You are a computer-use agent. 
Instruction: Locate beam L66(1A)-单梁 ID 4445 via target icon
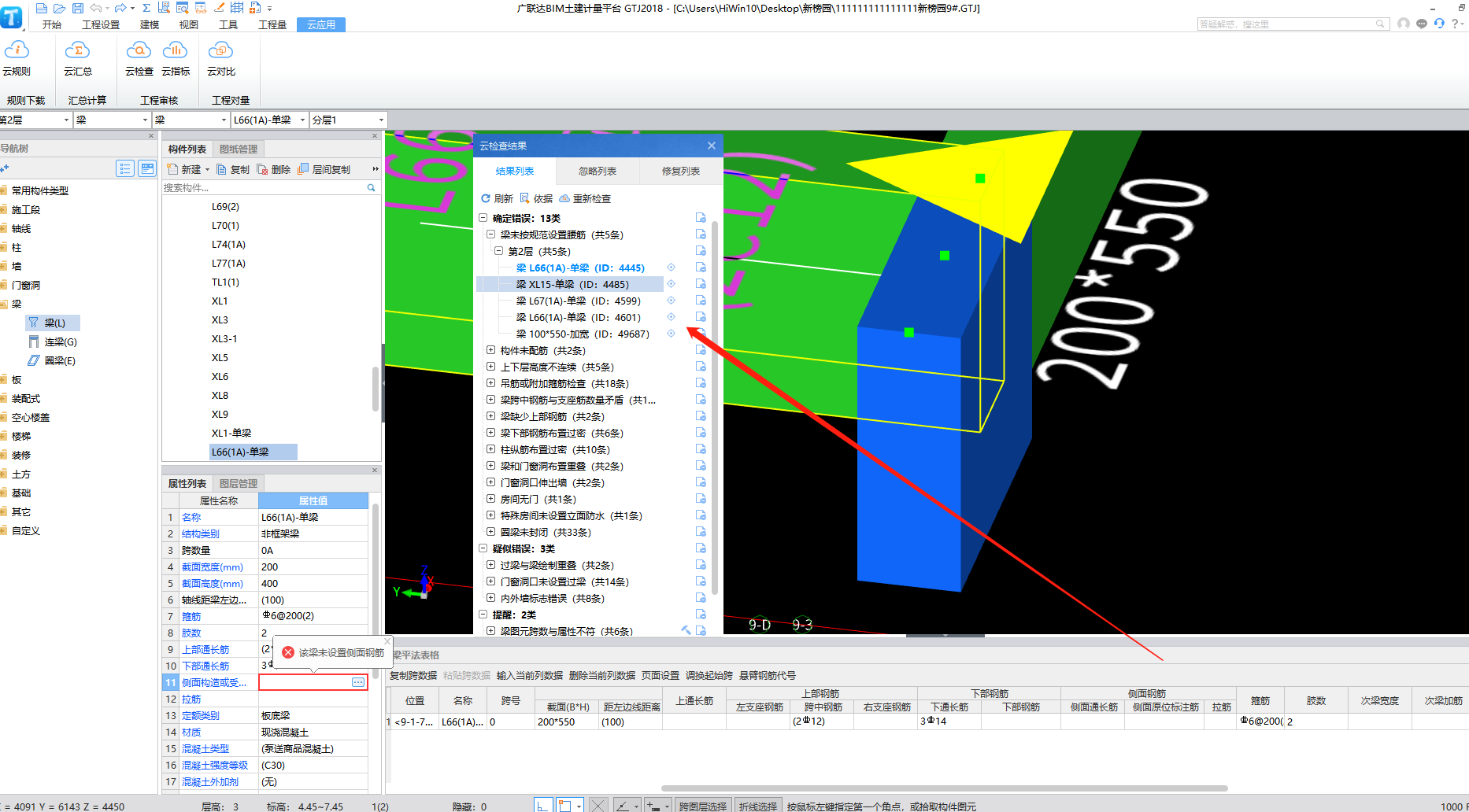(x=671, y=268)
